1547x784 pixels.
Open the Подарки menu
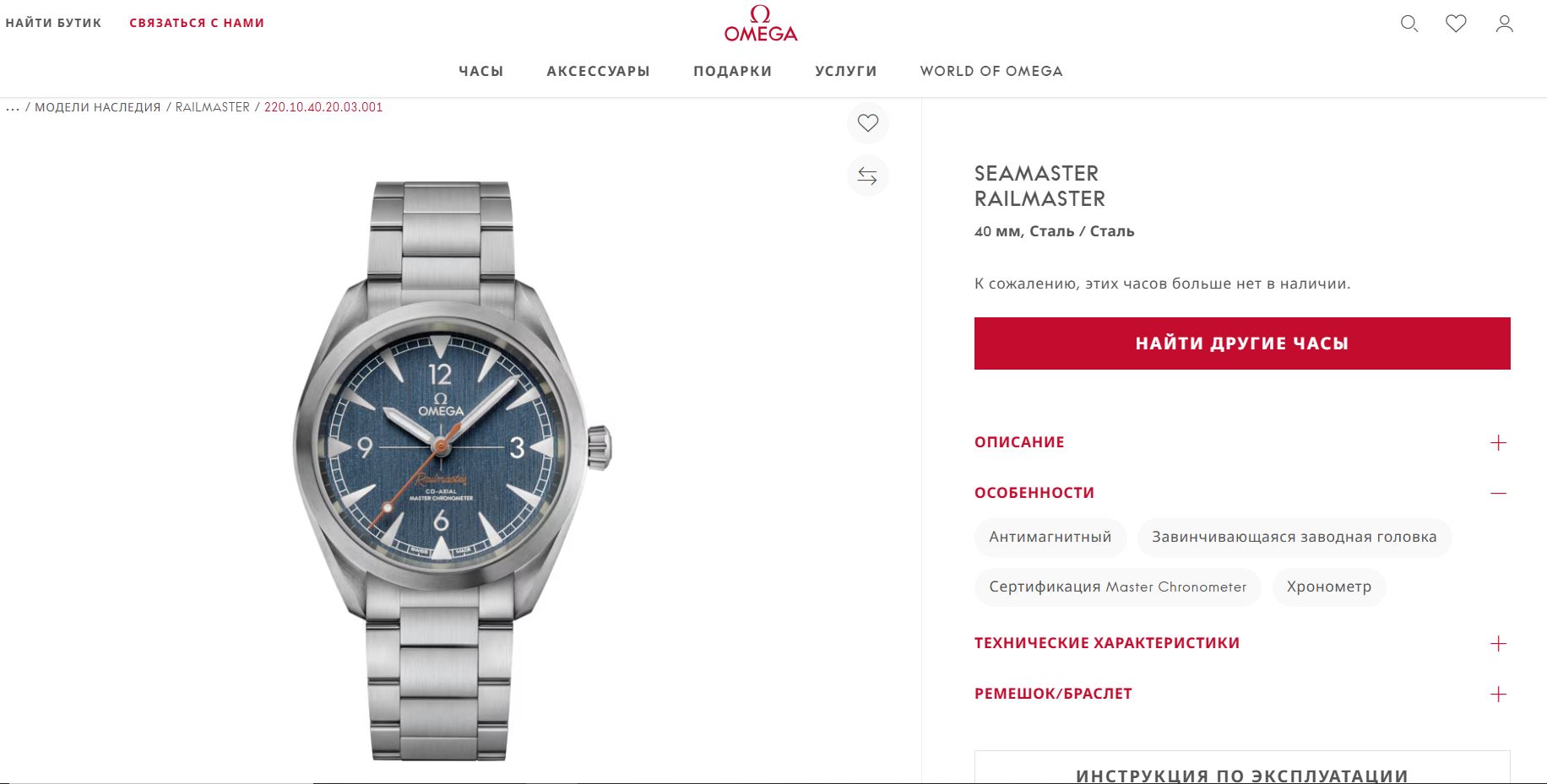[733, 71]
